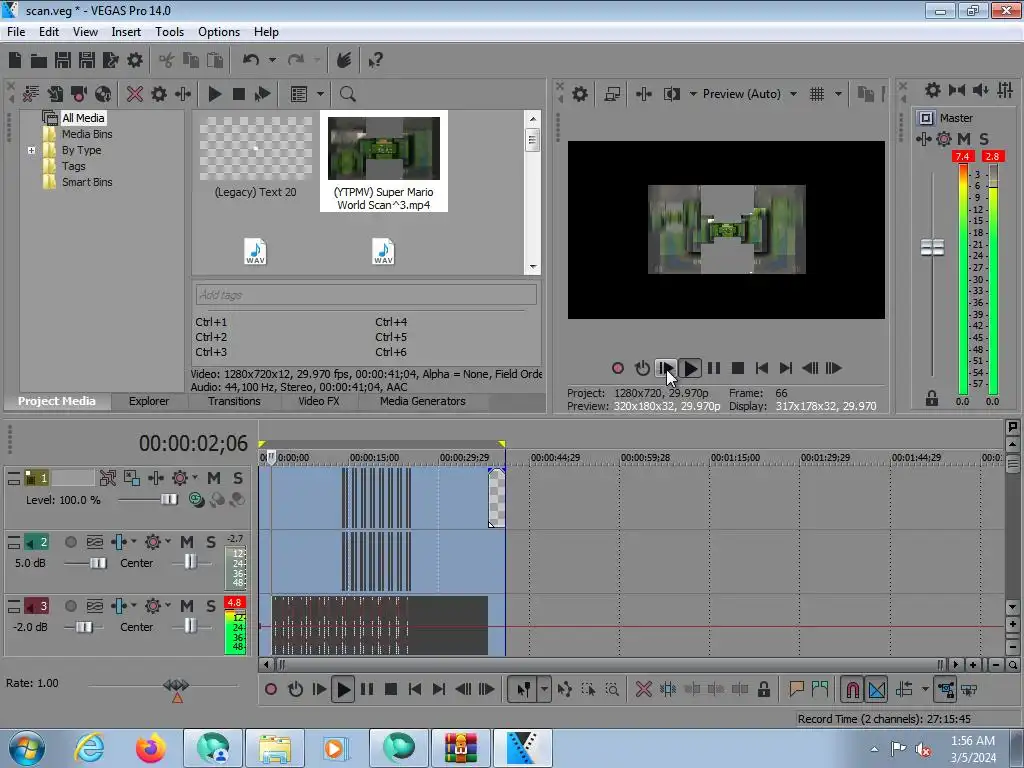Click the Undo arrow icon
Screen dimensions: 1024x768
[251, 60]
